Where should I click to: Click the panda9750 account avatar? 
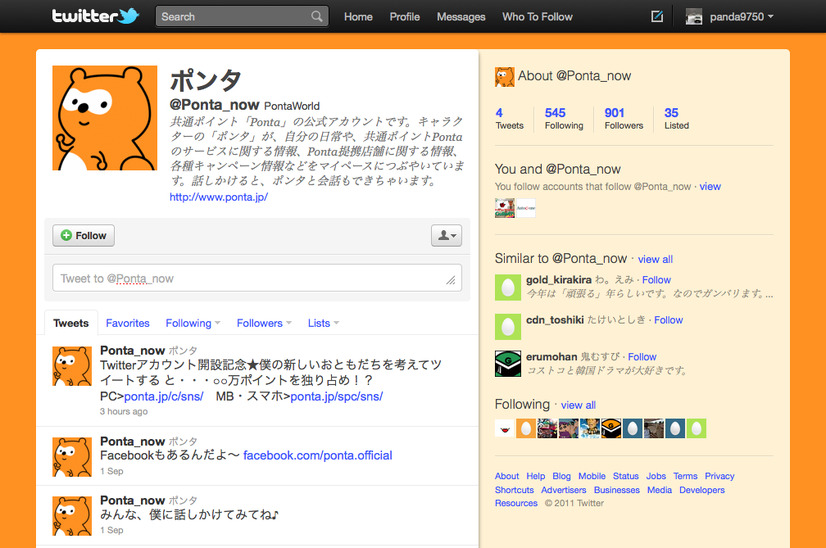(x=694, y=17)
